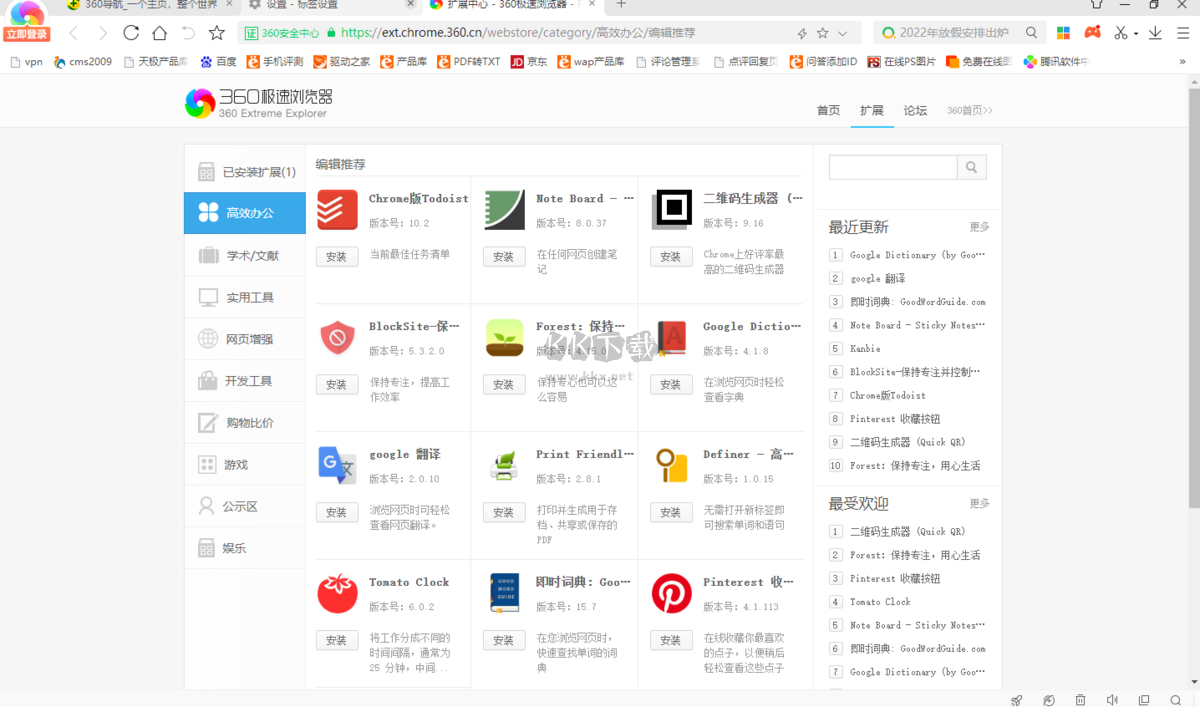1200x707 pixels.
Task: Mute sound using status bar speaker icon
Action: [1112, 700]
